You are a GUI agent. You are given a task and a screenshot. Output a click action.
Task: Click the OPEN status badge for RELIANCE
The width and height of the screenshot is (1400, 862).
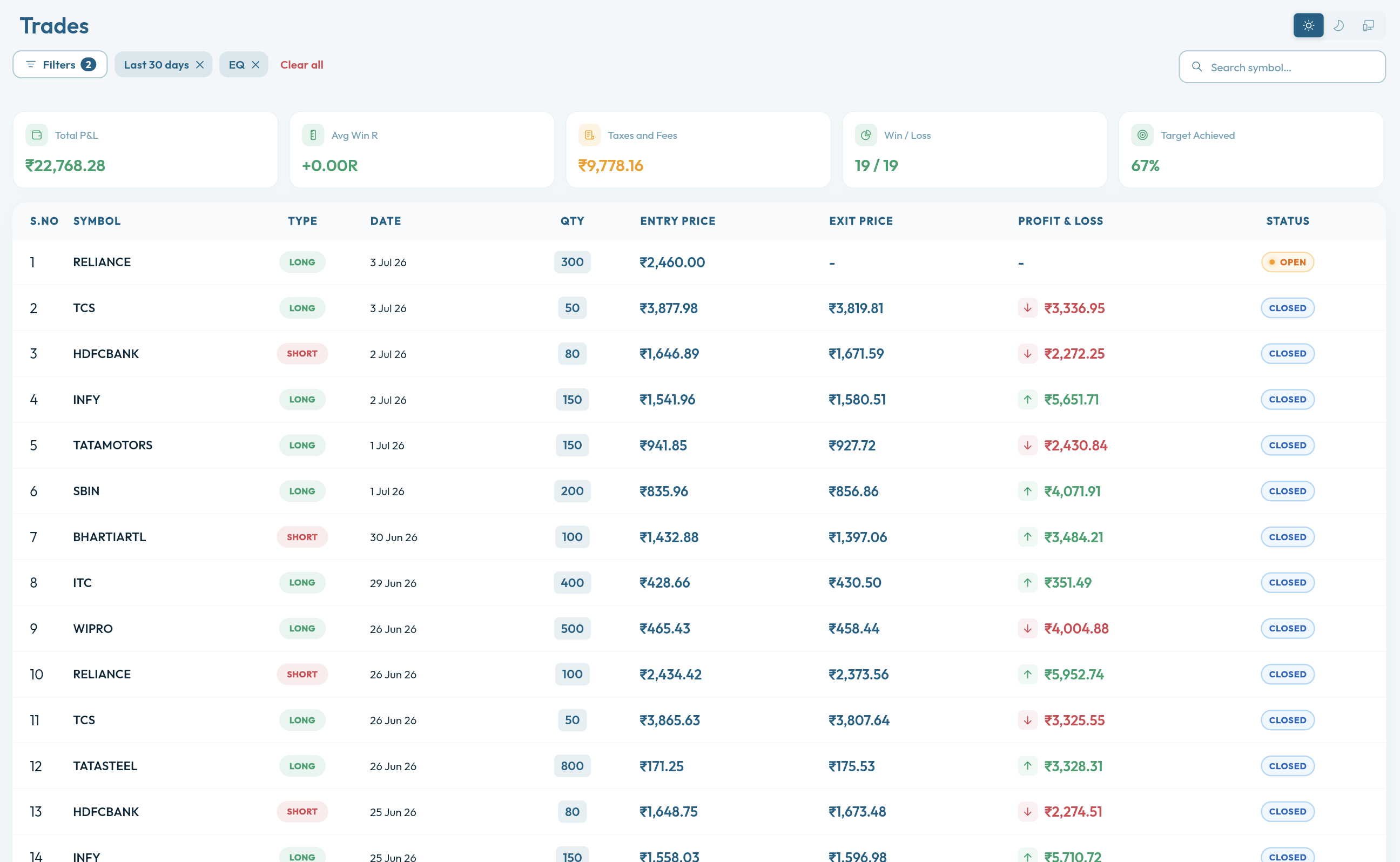point(1287,262)
